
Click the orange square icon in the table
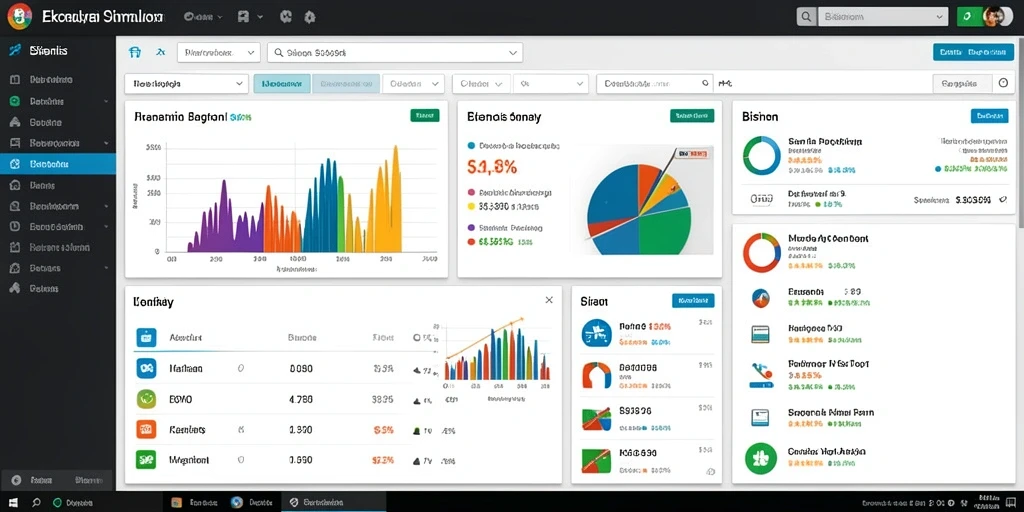click(x=146, y=430)
